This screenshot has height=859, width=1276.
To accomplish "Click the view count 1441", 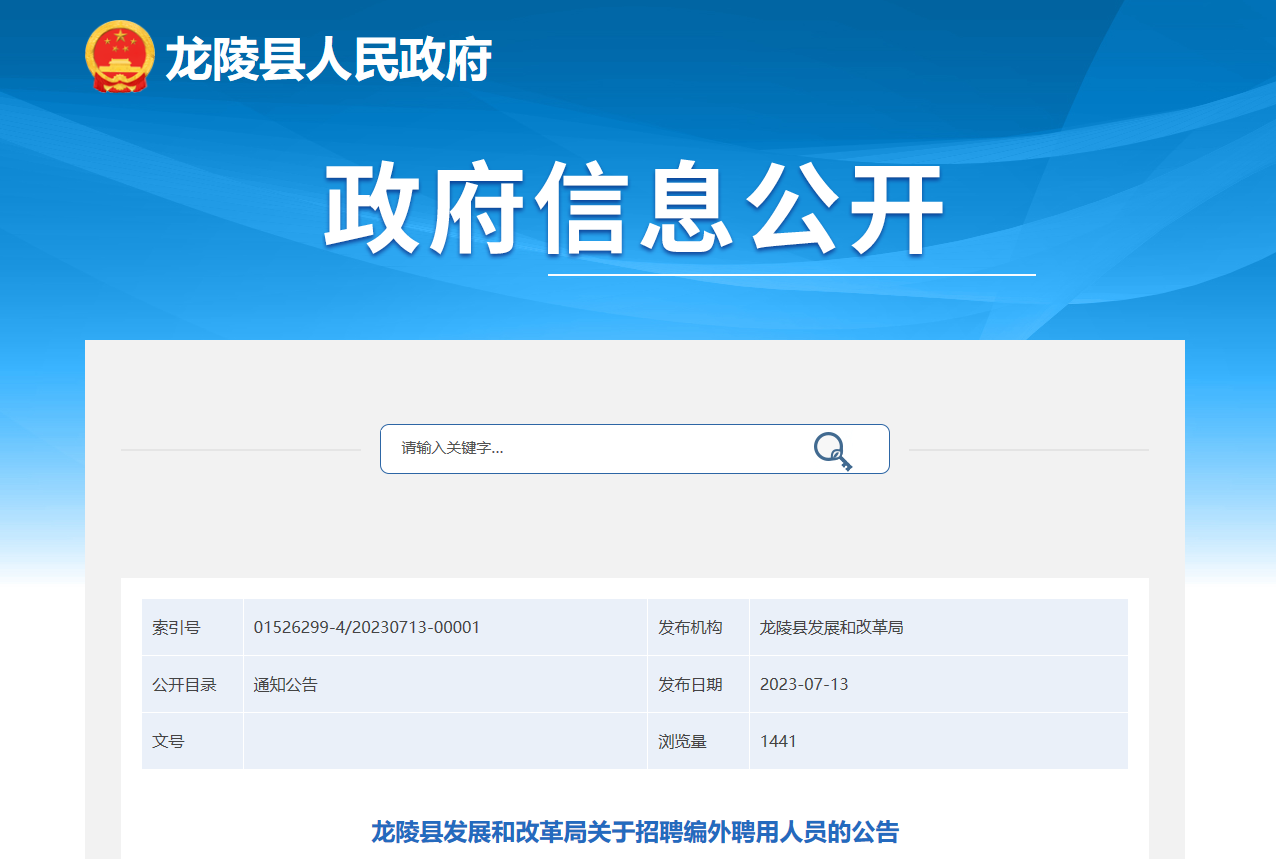I will coord(778,742).
